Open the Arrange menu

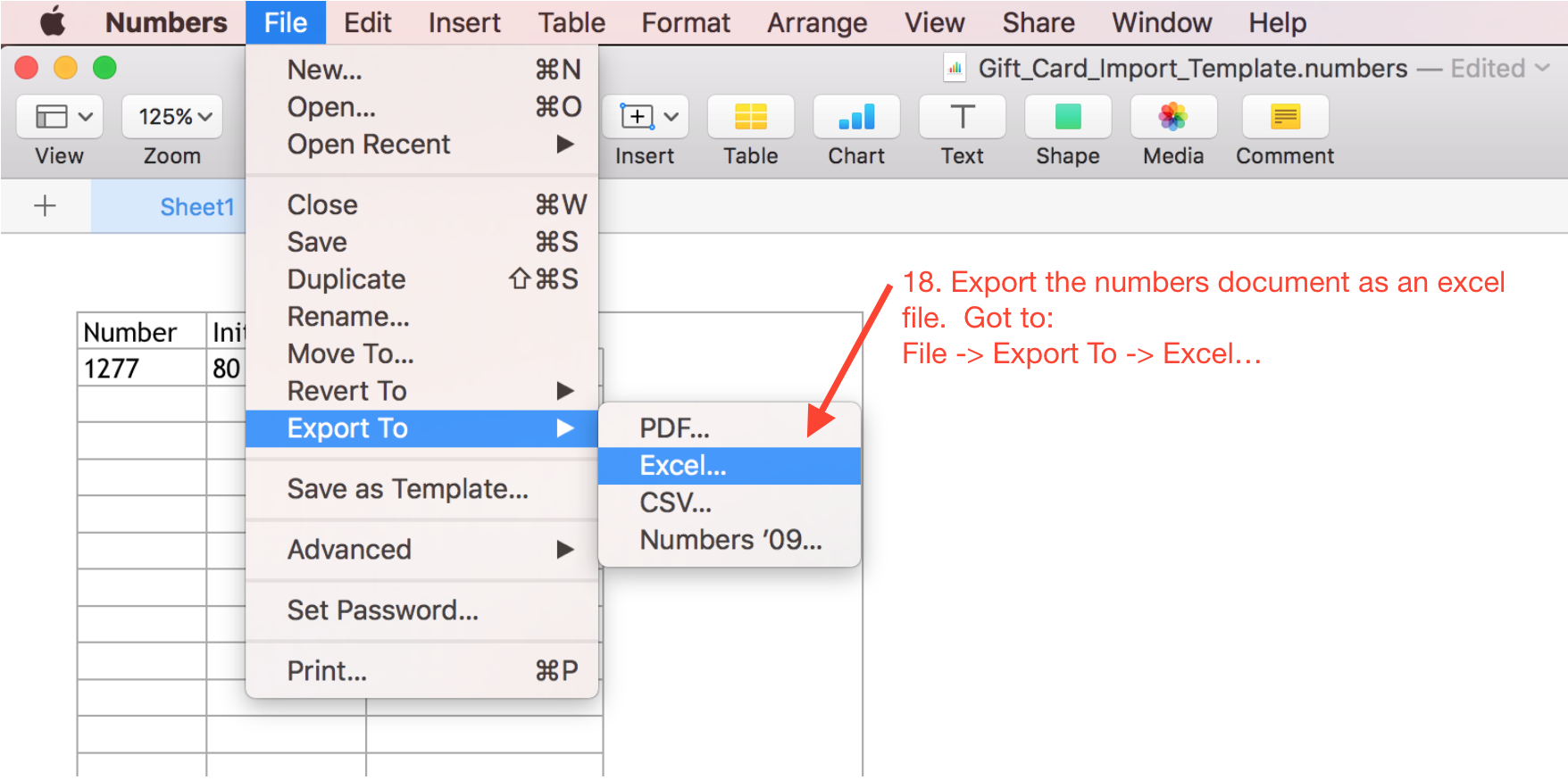click(x=817, y=22)
